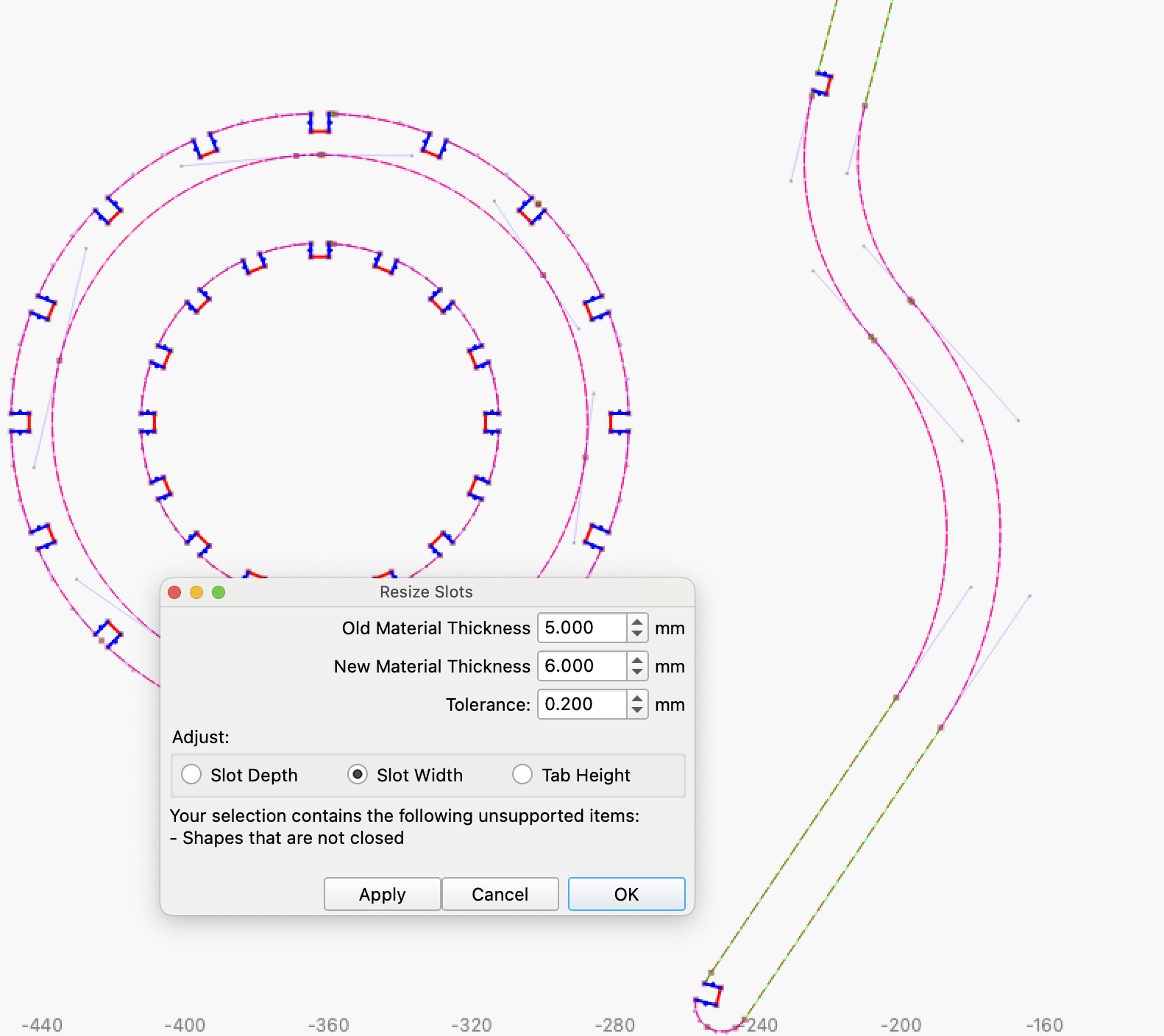The height and width of the screenshot is (1036, 1164).
Task: Decrement New Material Thickness value
Action: pyautogui.click(x=637, y=673)
